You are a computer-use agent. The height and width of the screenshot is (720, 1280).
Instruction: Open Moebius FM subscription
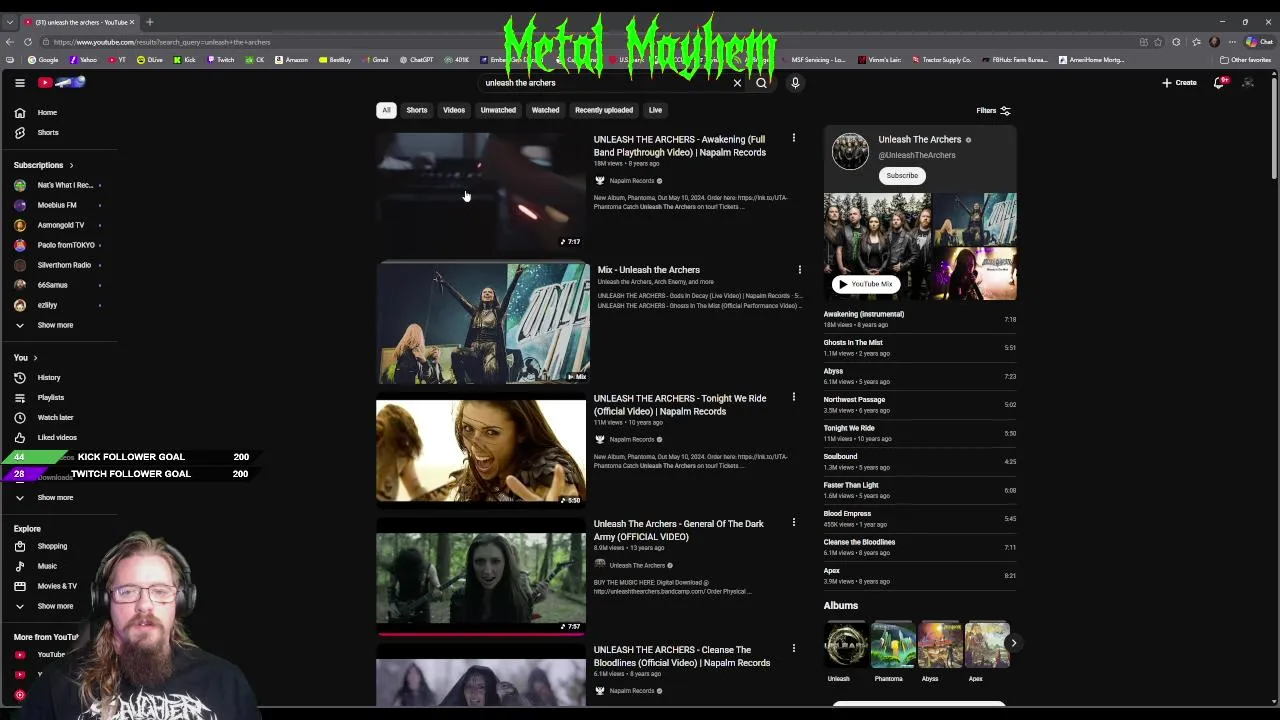(x=57, y=205)
